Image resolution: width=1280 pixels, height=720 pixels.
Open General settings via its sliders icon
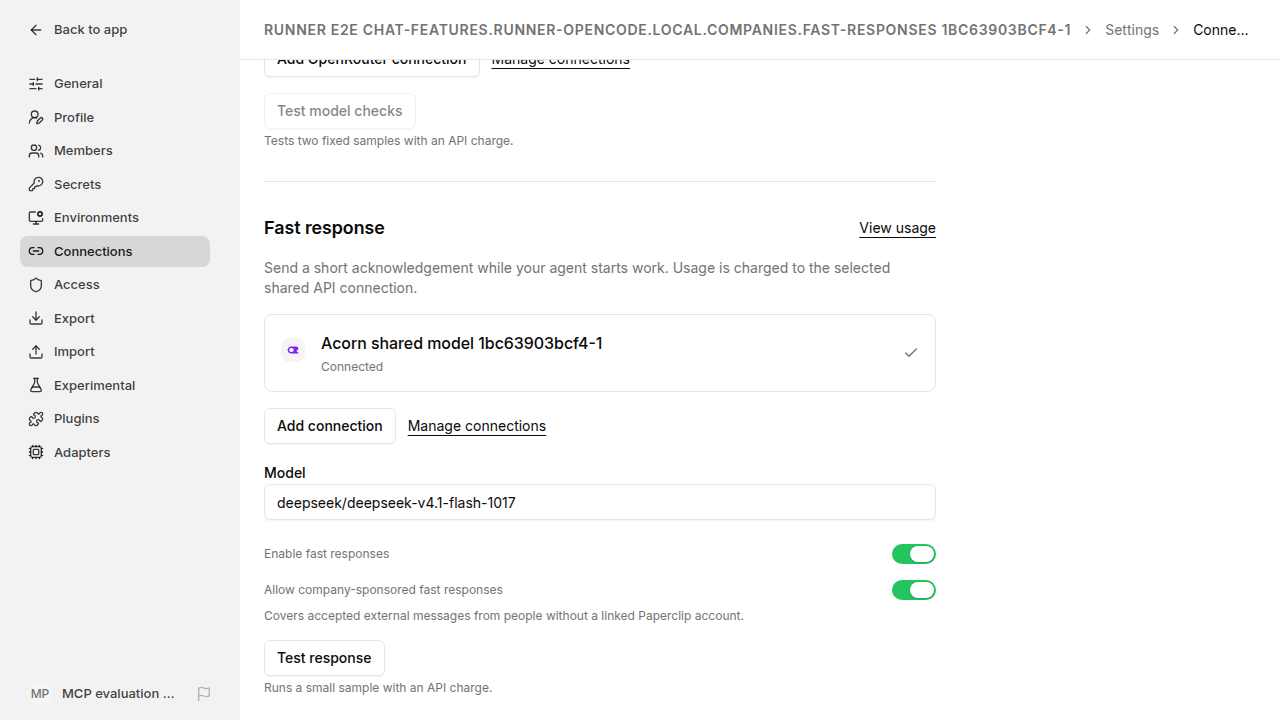click(x=36, y=84)
